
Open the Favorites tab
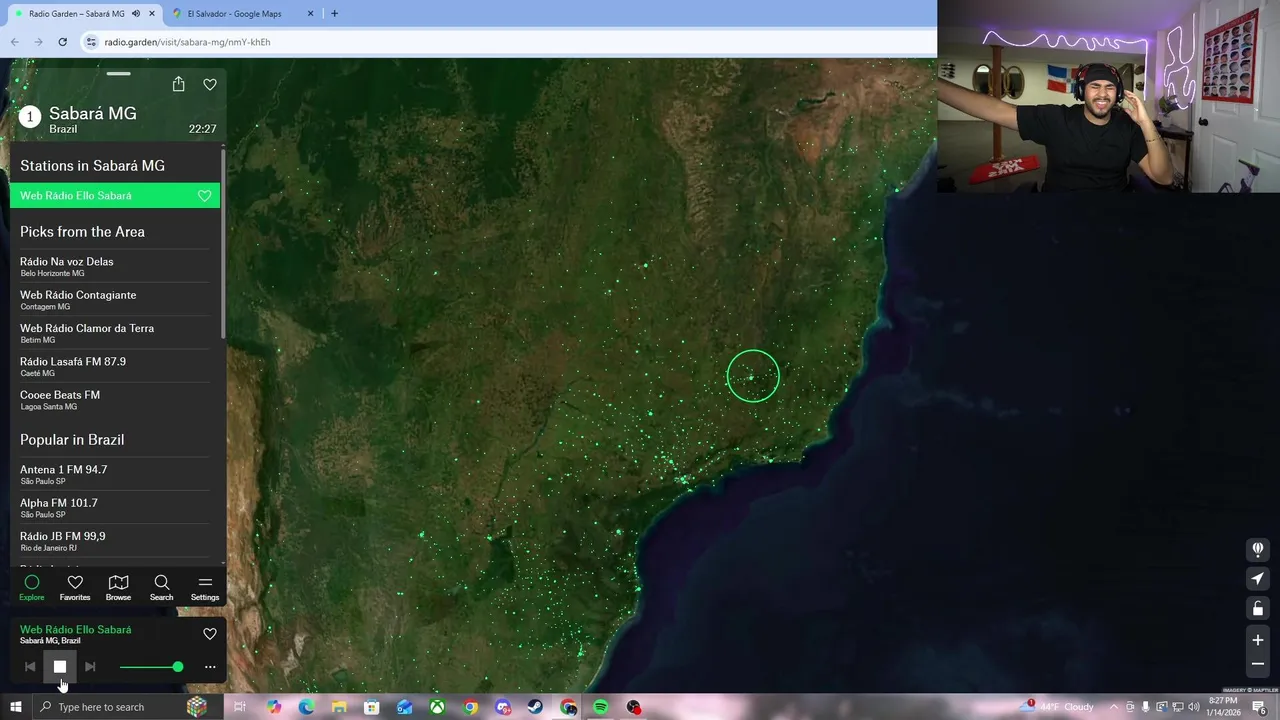point(75,588)
